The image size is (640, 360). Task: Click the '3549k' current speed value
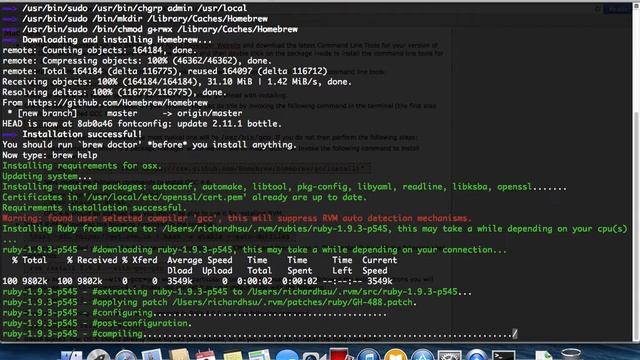click(x=380, y=281)
